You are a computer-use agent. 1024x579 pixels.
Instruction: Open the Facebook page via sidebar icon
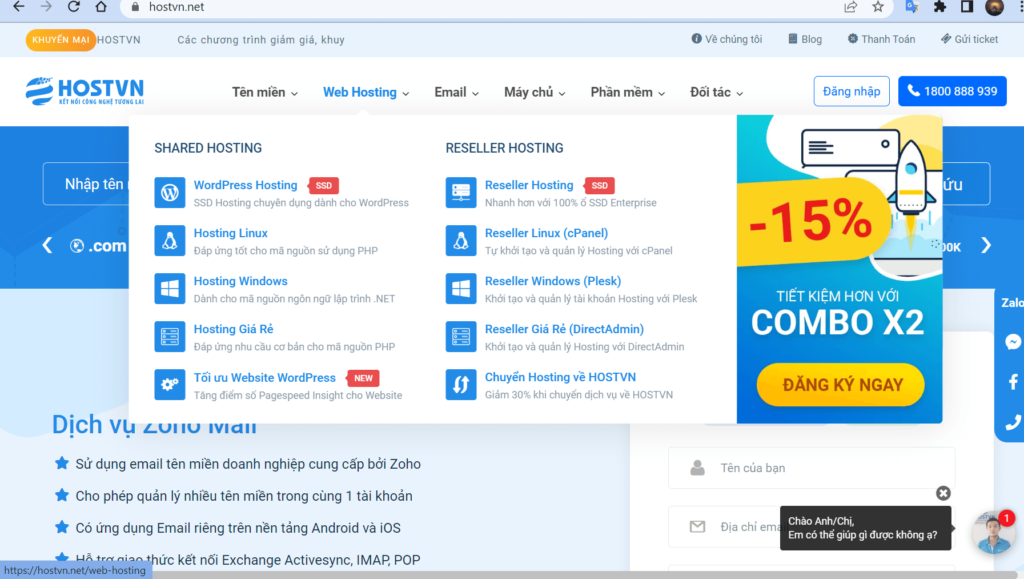pos(1013,381)
